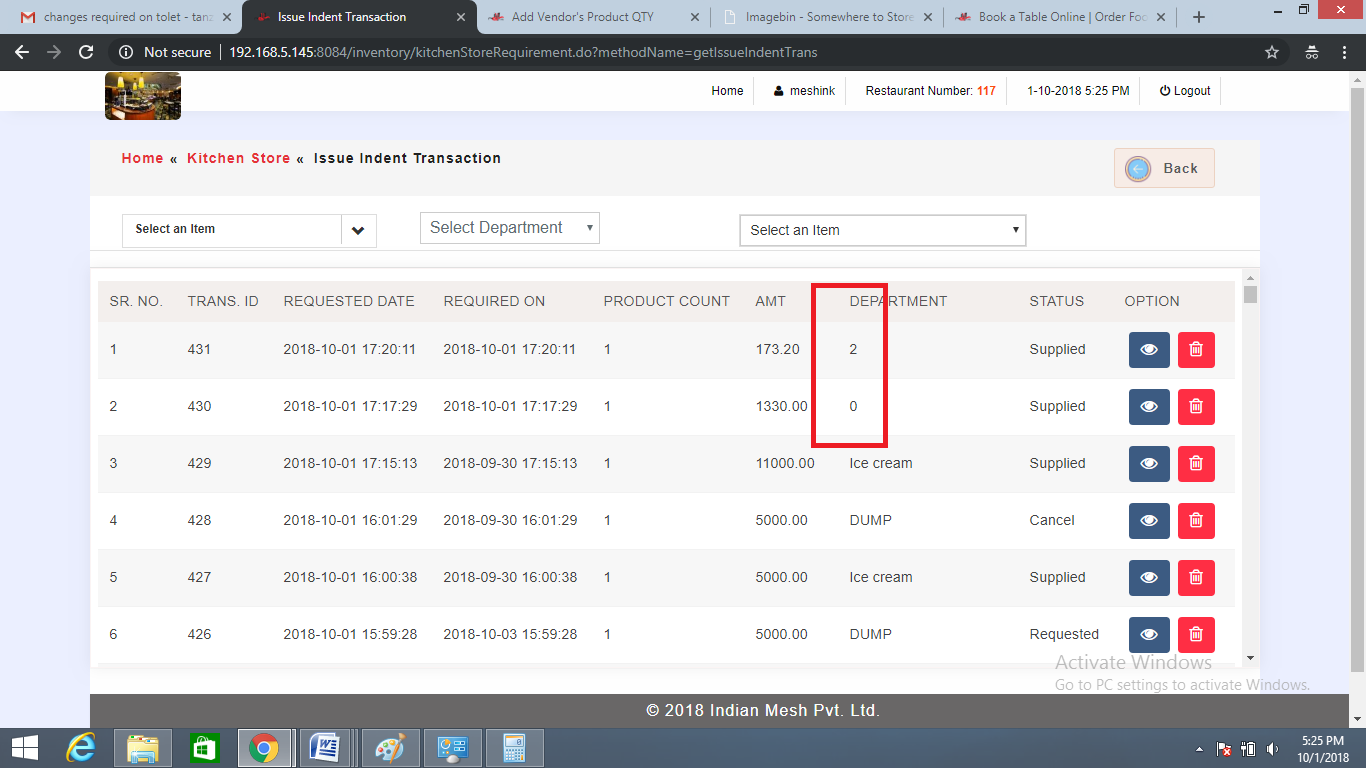The width and height of the screenshot is (1366, 768).
Task: Open the wide Select an Item dropdown
Action: pyautogui.click(x=883, y=230)
